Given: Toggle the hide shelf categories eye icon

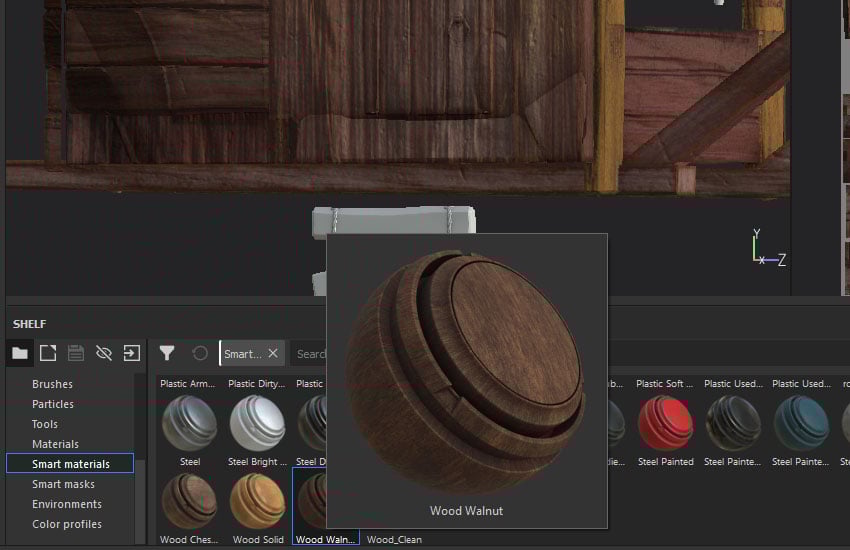Looking at the screenshot, I should point(104,353).
